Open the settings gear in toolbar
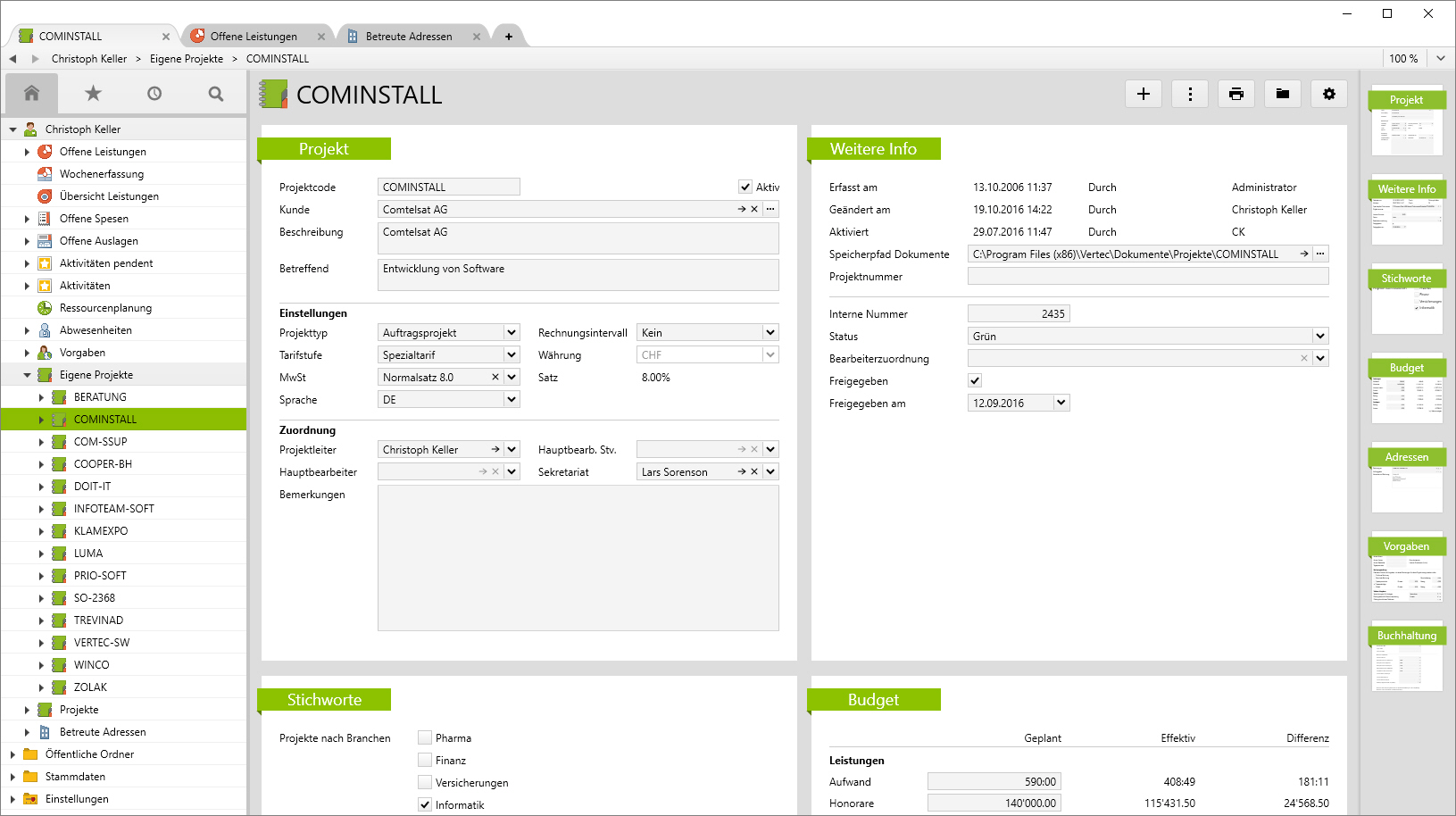 point(1329,94)
